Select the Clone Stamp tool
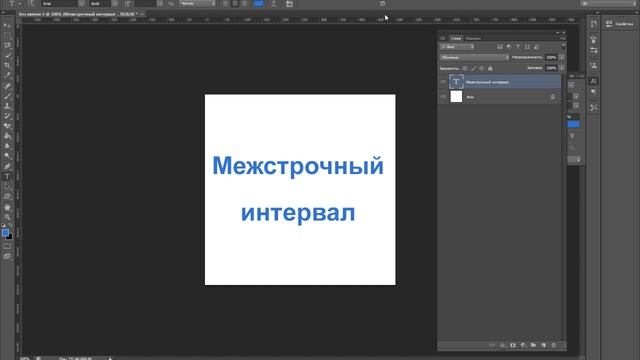 point(7,106)
